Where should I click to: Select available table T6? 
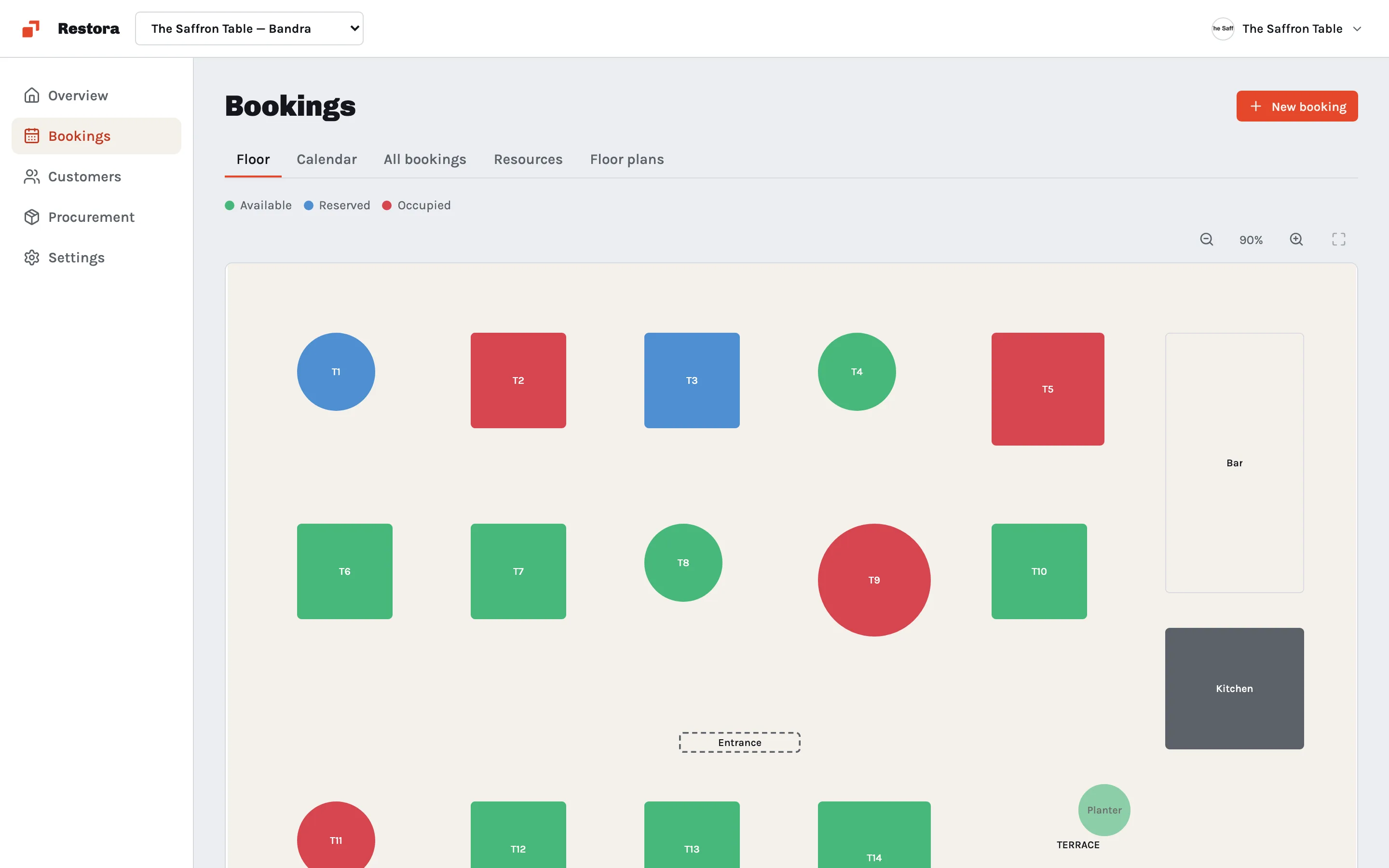click(x=344, y=571)
